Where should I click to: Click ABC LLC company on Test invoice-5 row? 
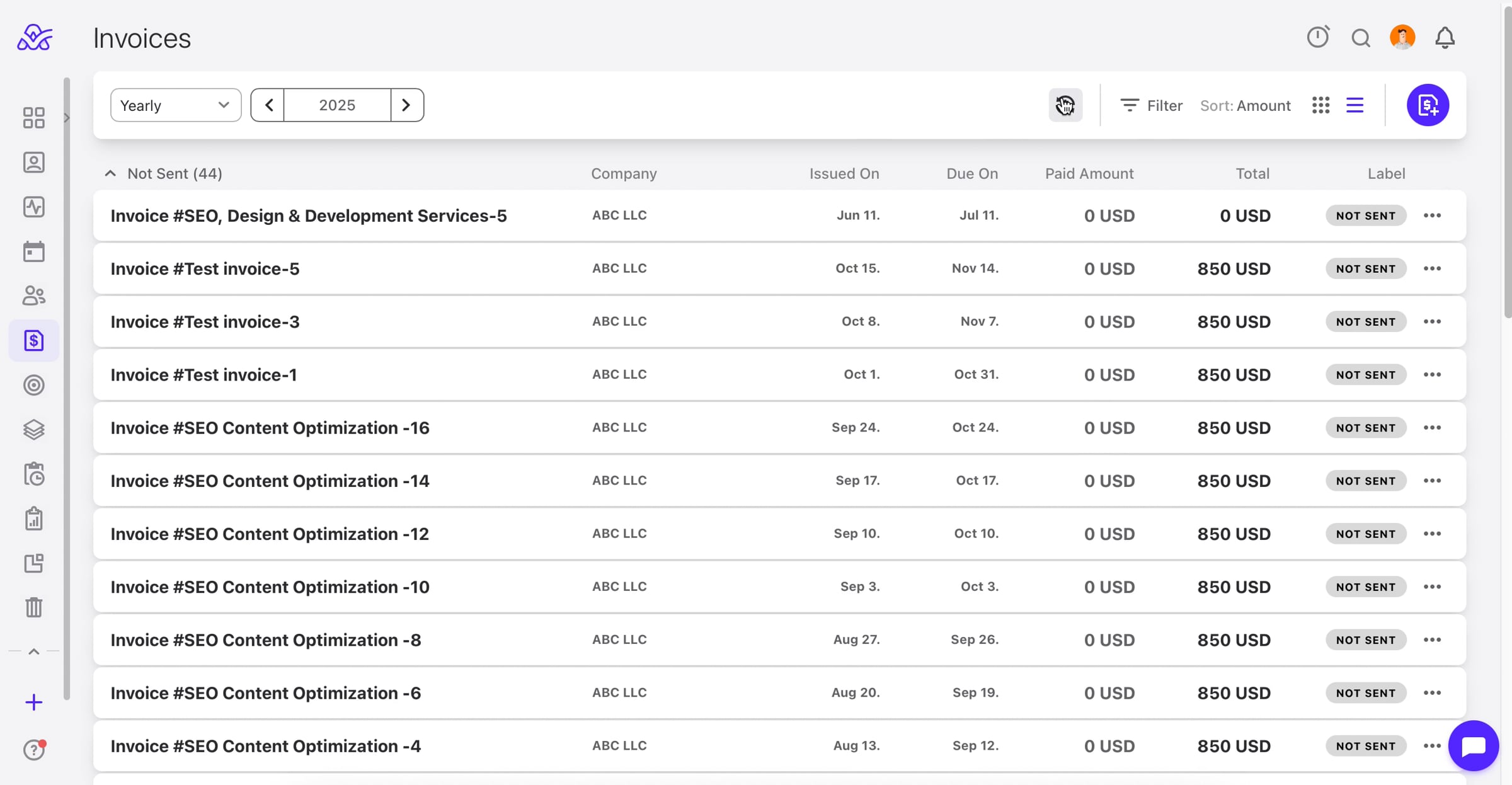(619, 268)
